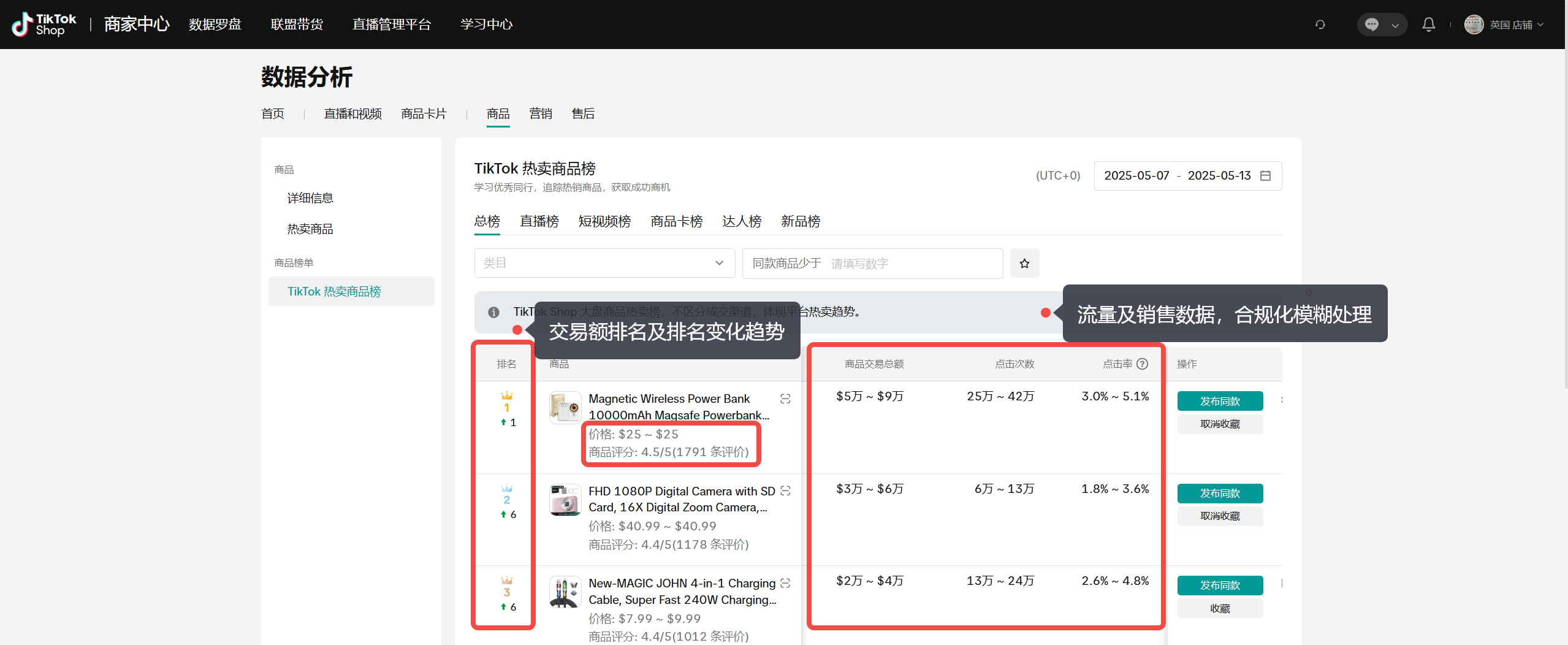Switch to the 直播榜 tab

coord(539,221)
